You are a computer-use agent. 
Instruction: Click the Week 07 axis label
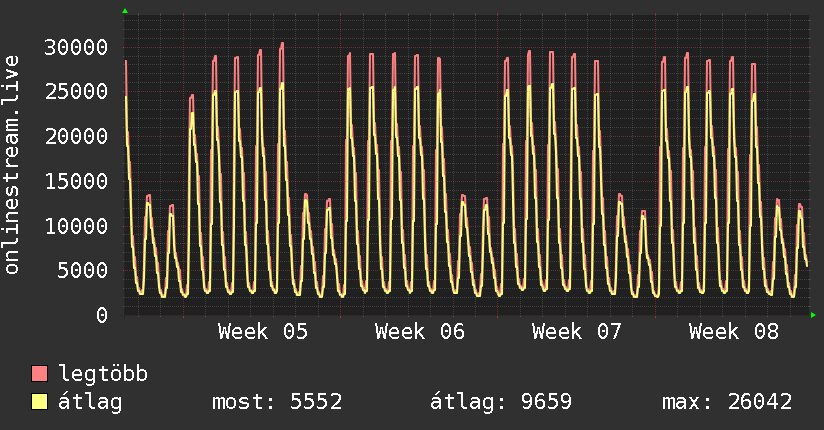pyautogui.click(x=577, y=332)
